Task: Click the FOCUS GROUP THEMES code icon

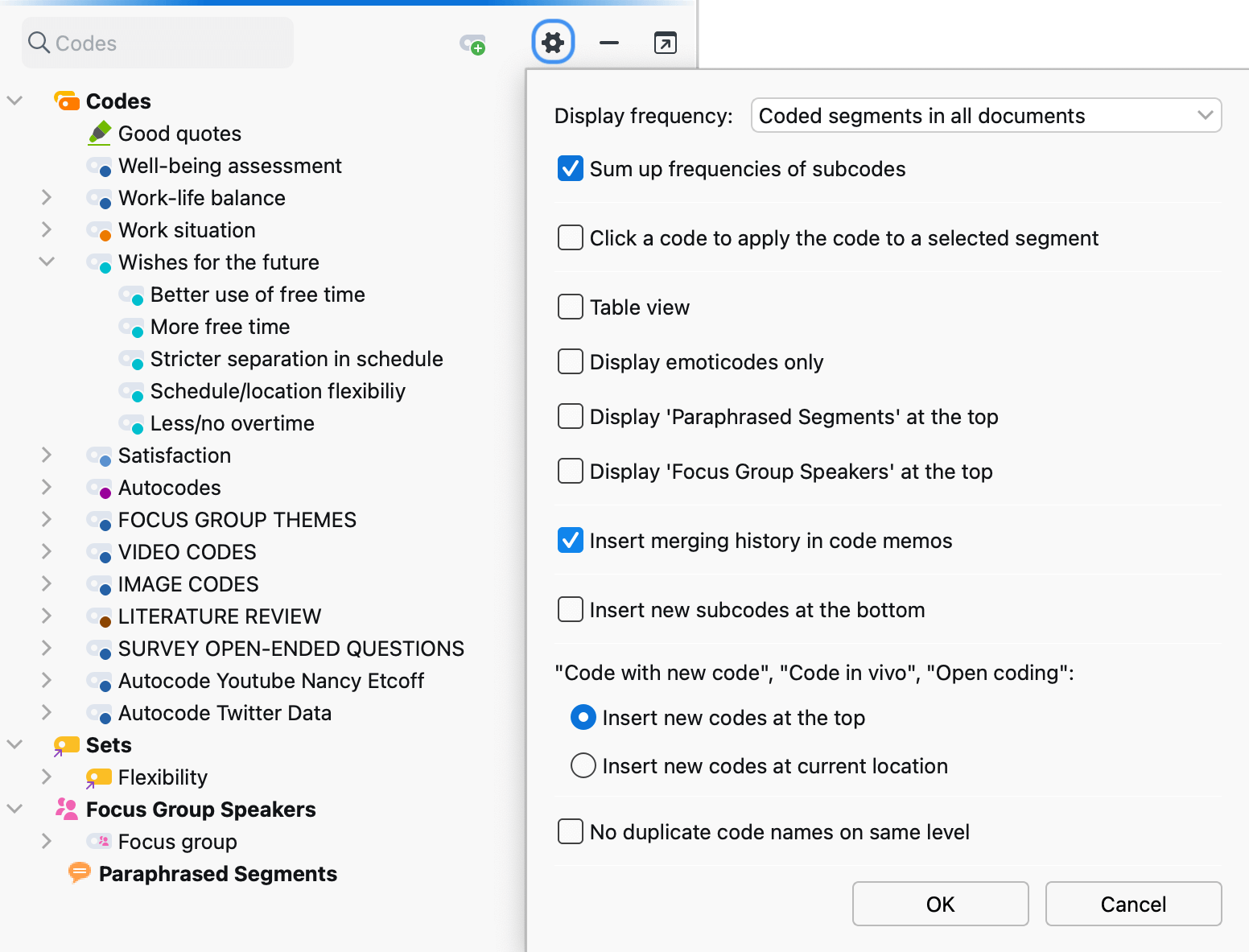Action: [100, 521]
